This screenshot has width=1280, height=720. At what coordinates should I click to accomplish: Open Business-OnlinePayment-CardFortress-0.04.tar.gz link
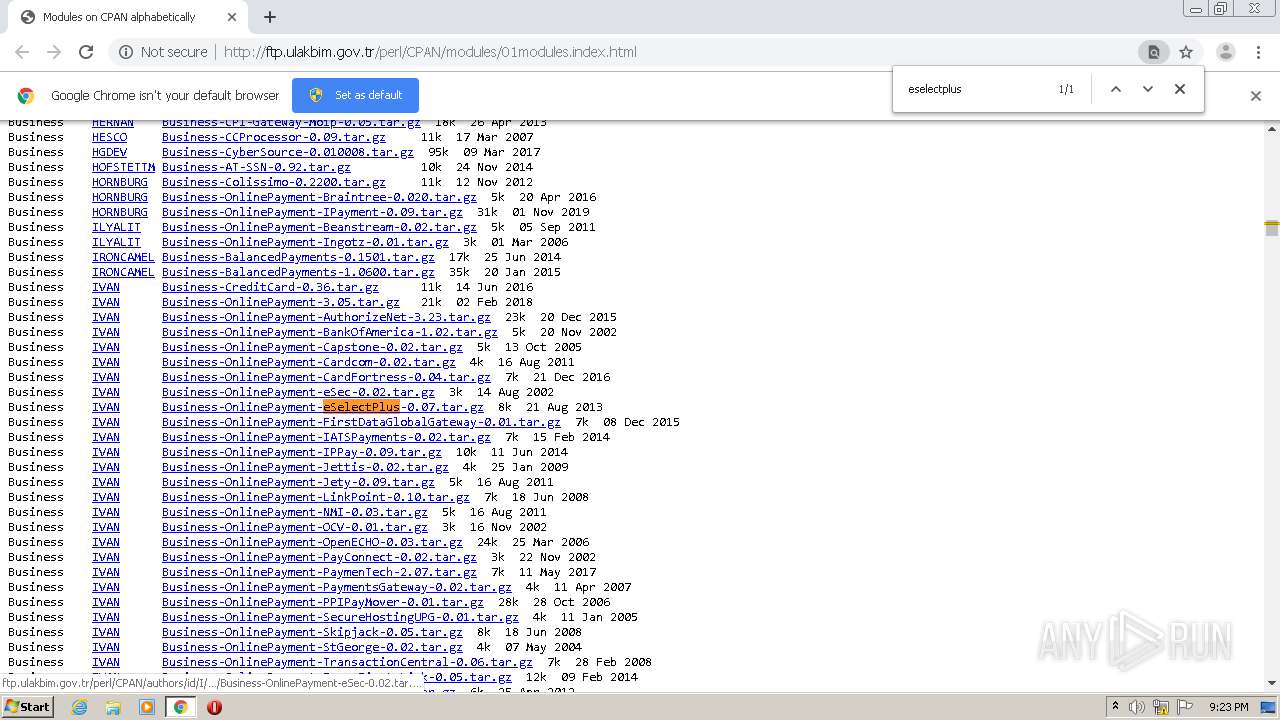326,377
